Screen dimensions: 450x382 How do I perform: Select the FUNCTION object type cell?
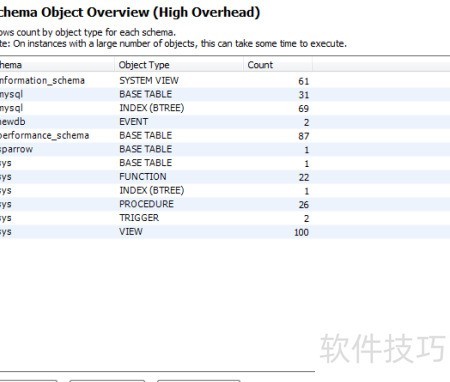pos(143,176)
